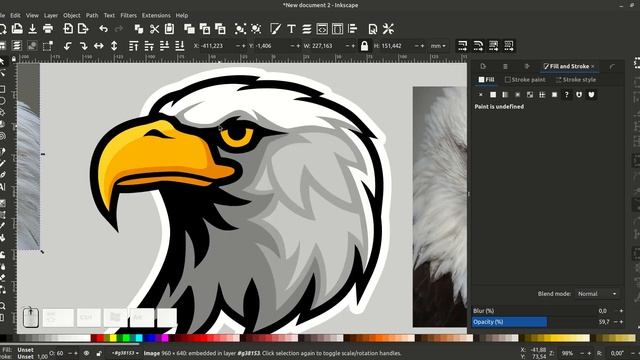Open the Help menu
The width and height of the screenshot is (640, 360).
(182, 16)
